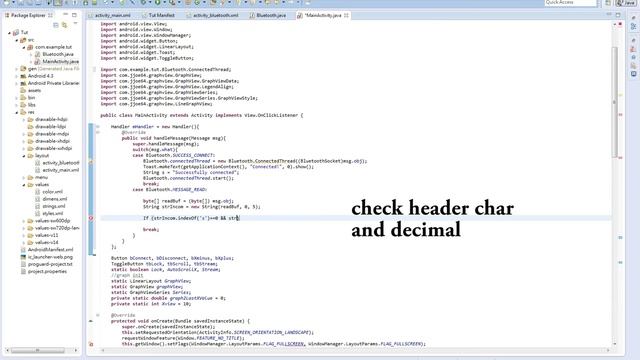Click the red error indicator atop overview ruler
Viewport: 640px width, 360px height.
tap(620, 24)
